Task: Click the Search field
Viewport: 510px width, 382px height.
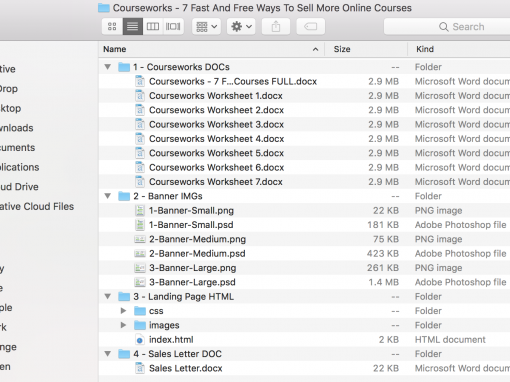Action: [x=447, y=27]
